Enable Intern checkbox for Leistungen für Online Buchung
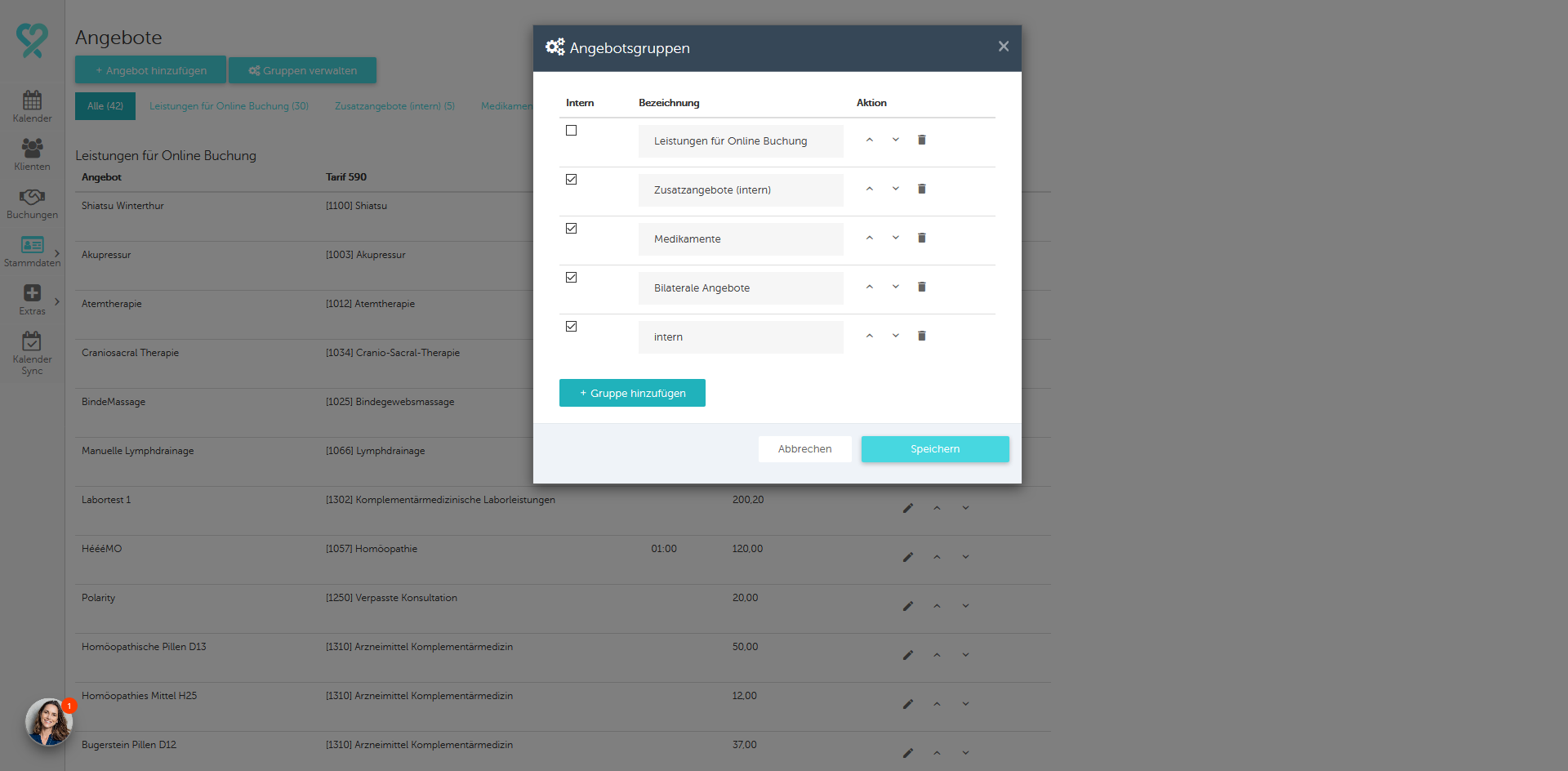Screen dimensions: 1568x771 tap(572, 131)
